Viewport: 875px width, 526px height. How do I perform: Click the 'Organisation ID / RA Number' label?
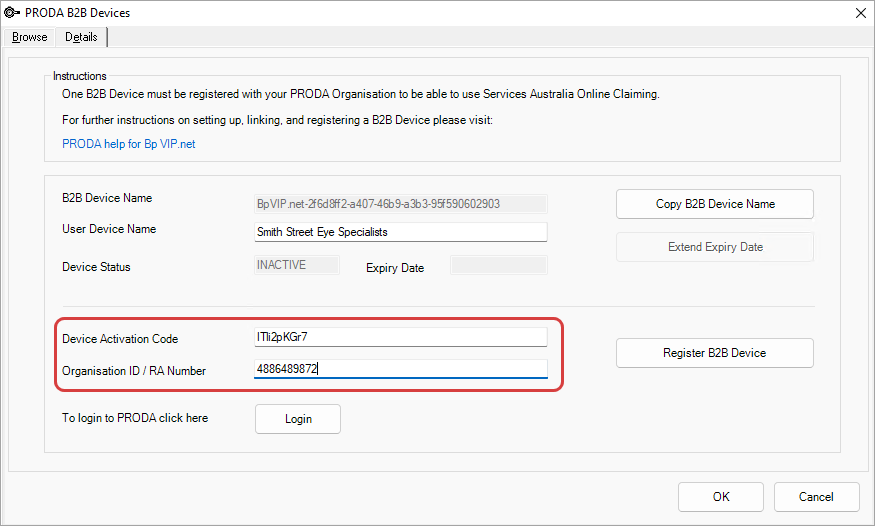[x=134, y=371]
